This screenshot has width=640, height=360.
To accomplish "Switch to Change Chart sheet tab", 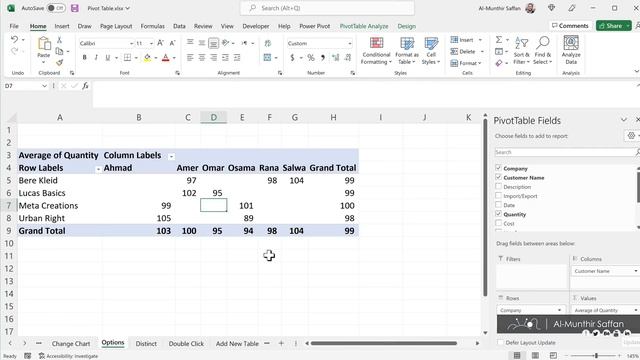I will pos(71,344).
